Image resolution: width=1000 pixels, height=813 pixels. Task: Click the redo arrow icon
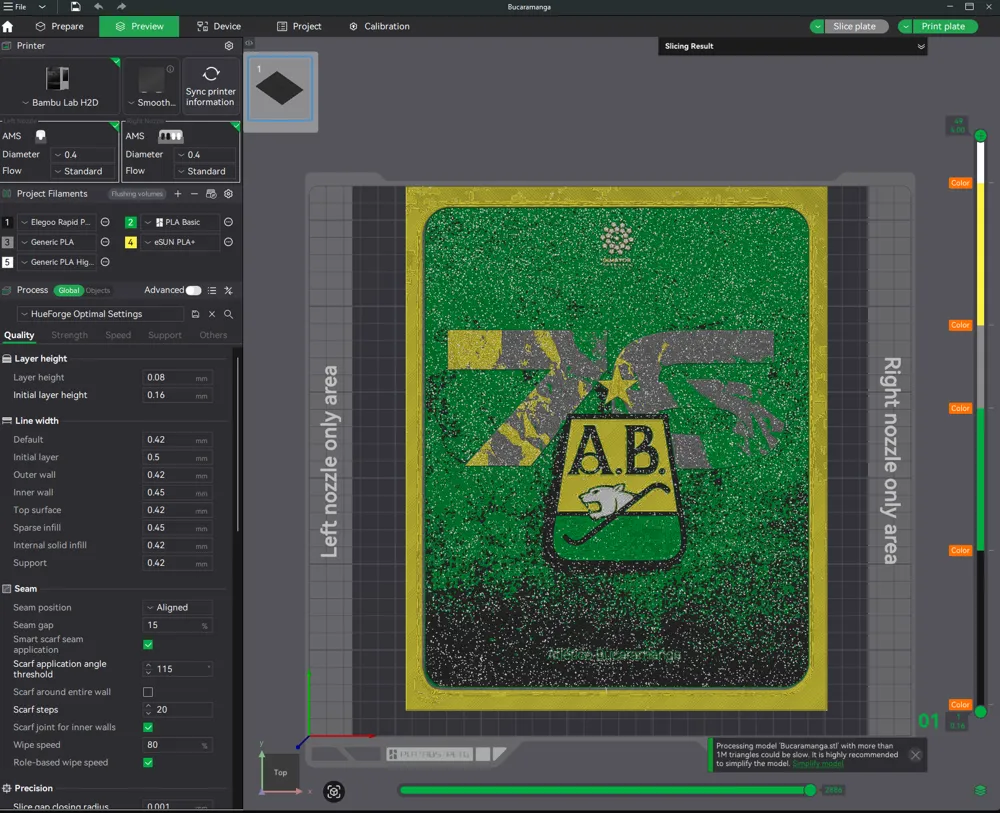(x=121, y=6)
